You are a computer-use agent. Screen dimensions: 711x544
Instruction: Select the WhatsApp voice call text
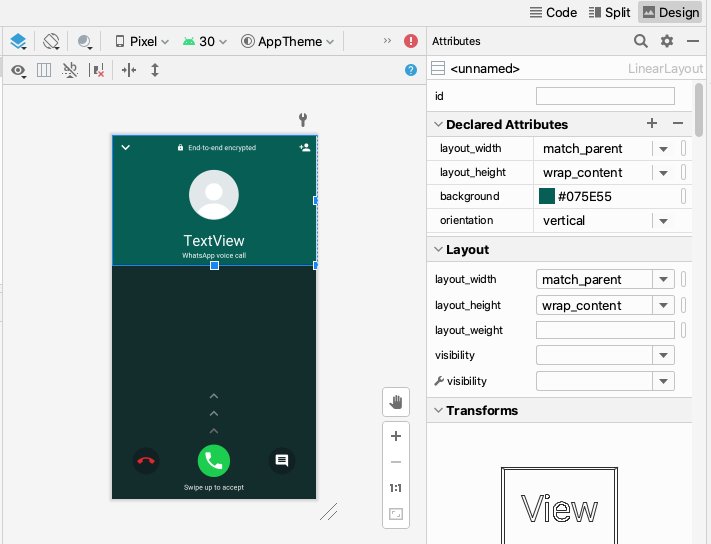click(x=214, y=255)
